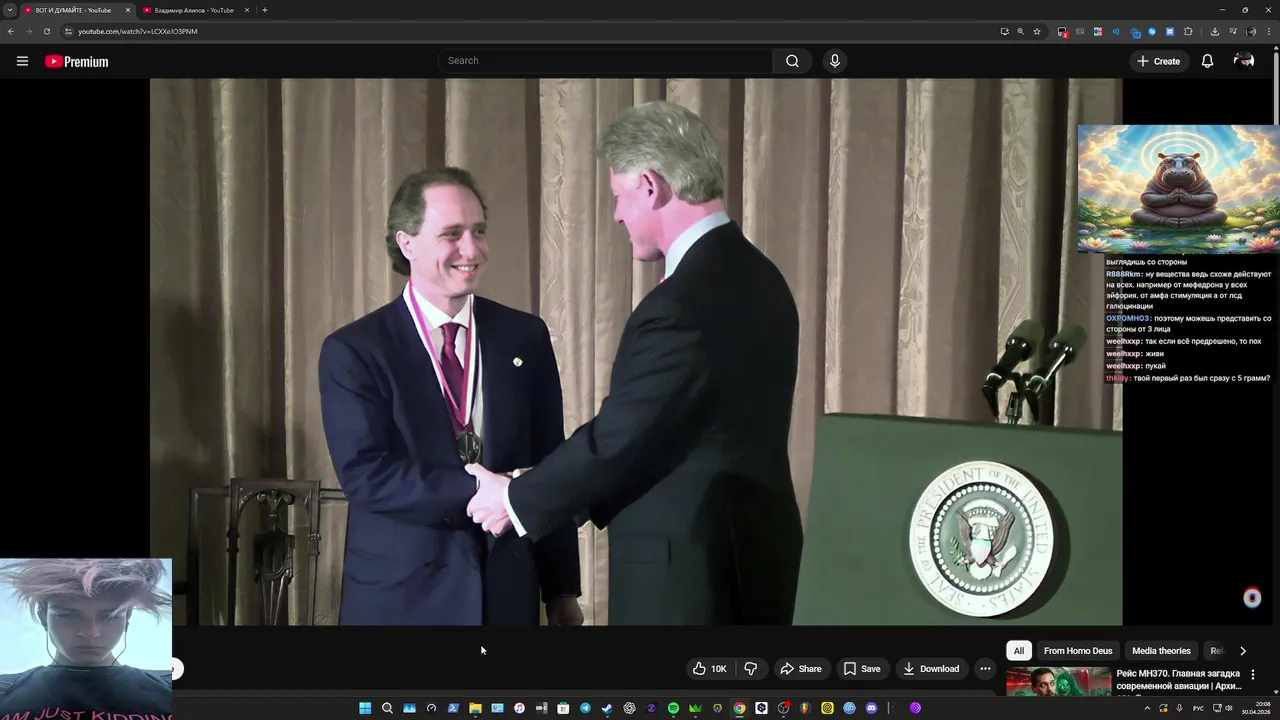This screenshot has width=1280, height=720.
Task: Open Telegram from the taskbar
Action: tap(585, 708)
